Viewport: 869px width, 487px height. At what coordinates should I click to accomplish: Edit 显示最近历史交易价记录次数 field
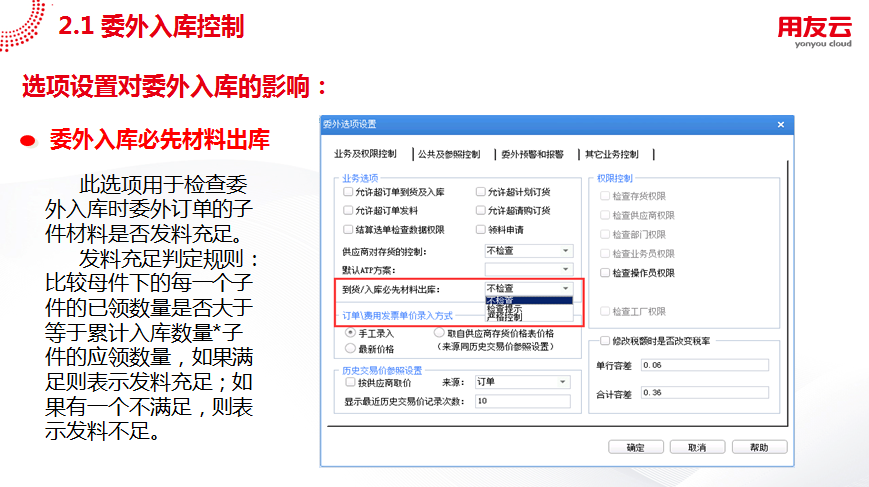pyautogui.click(x=523, y=401)
